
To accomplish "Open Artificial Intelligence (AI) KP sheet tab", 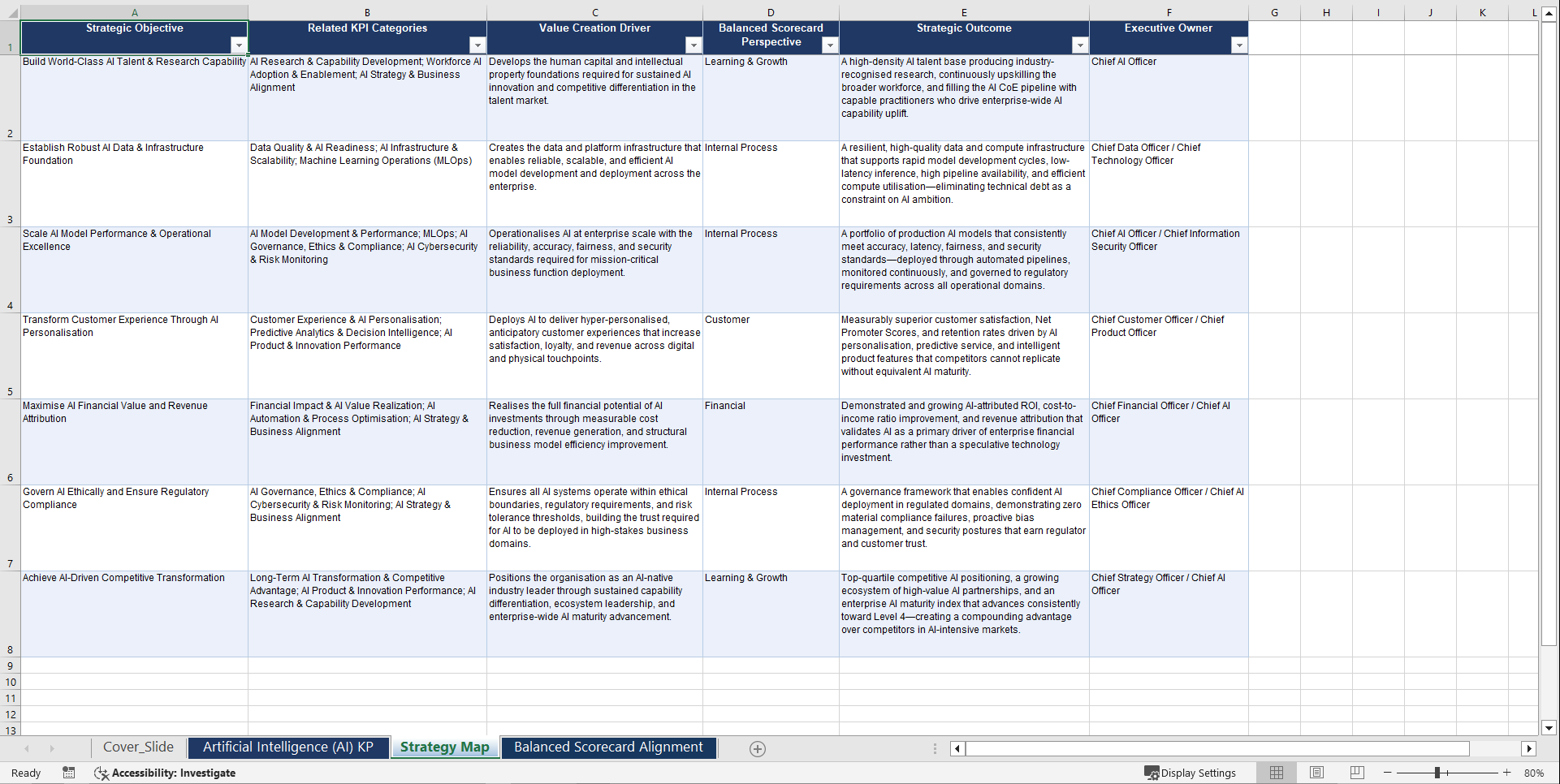I will [288, 747].
